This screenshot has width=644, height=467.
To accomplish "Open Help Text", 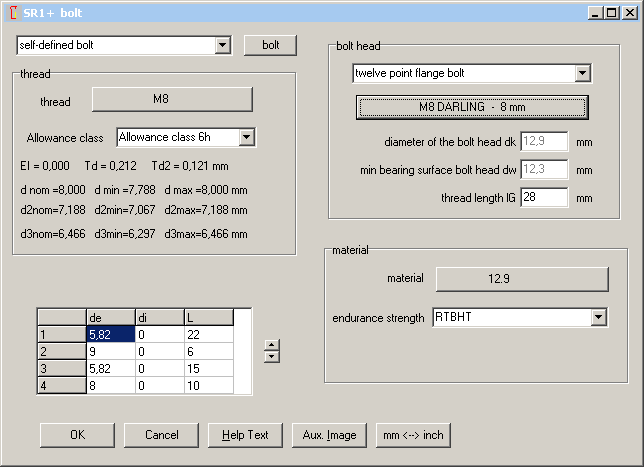I will coord(245,435).
